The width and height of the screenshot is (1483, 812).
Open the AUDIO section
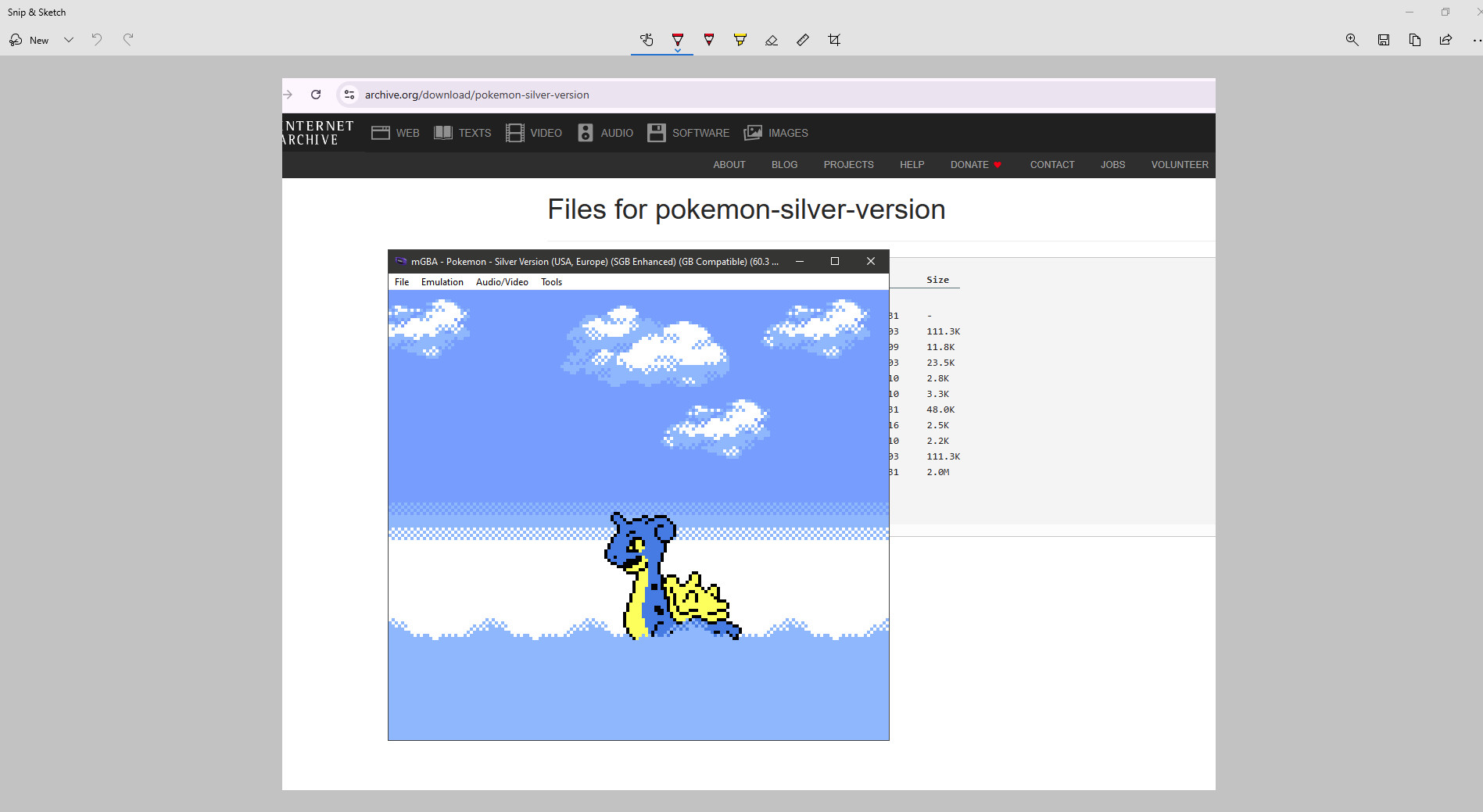(605, 133)
